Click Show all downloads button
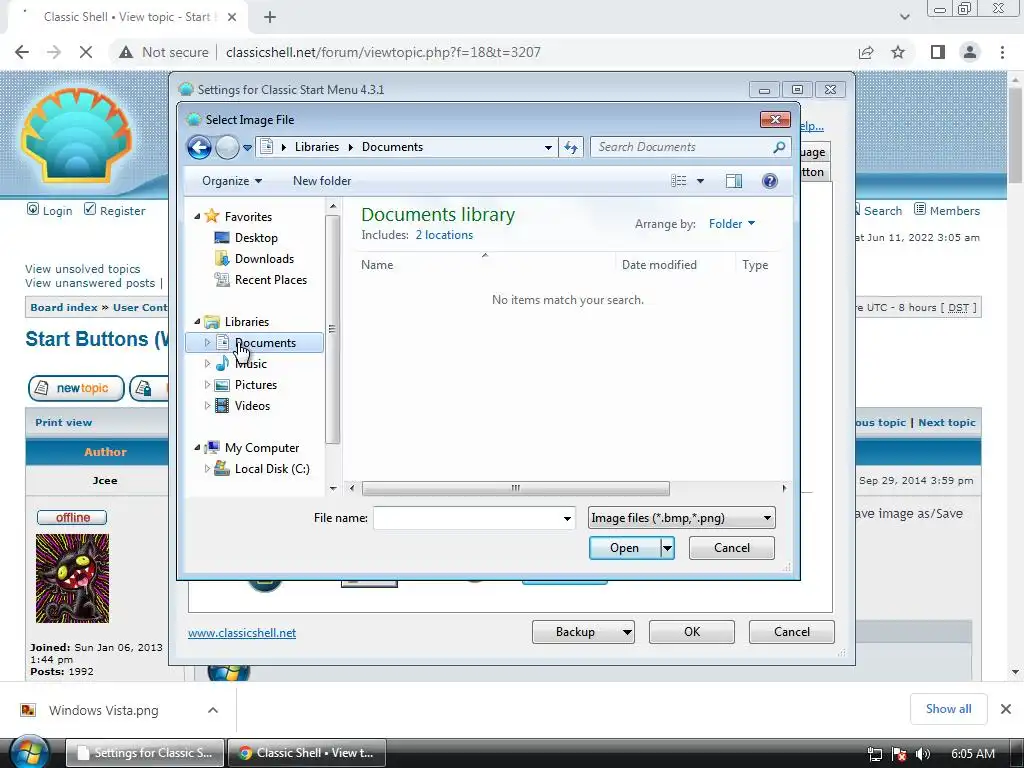This screenshot has width=1024, height=768. pyautogui.click(x=948, y=709)
